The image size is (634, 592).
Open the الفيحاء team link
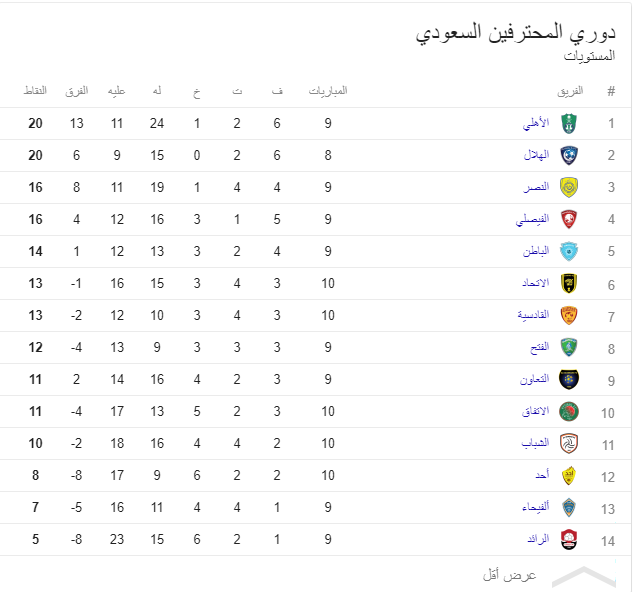coord(536,506)
